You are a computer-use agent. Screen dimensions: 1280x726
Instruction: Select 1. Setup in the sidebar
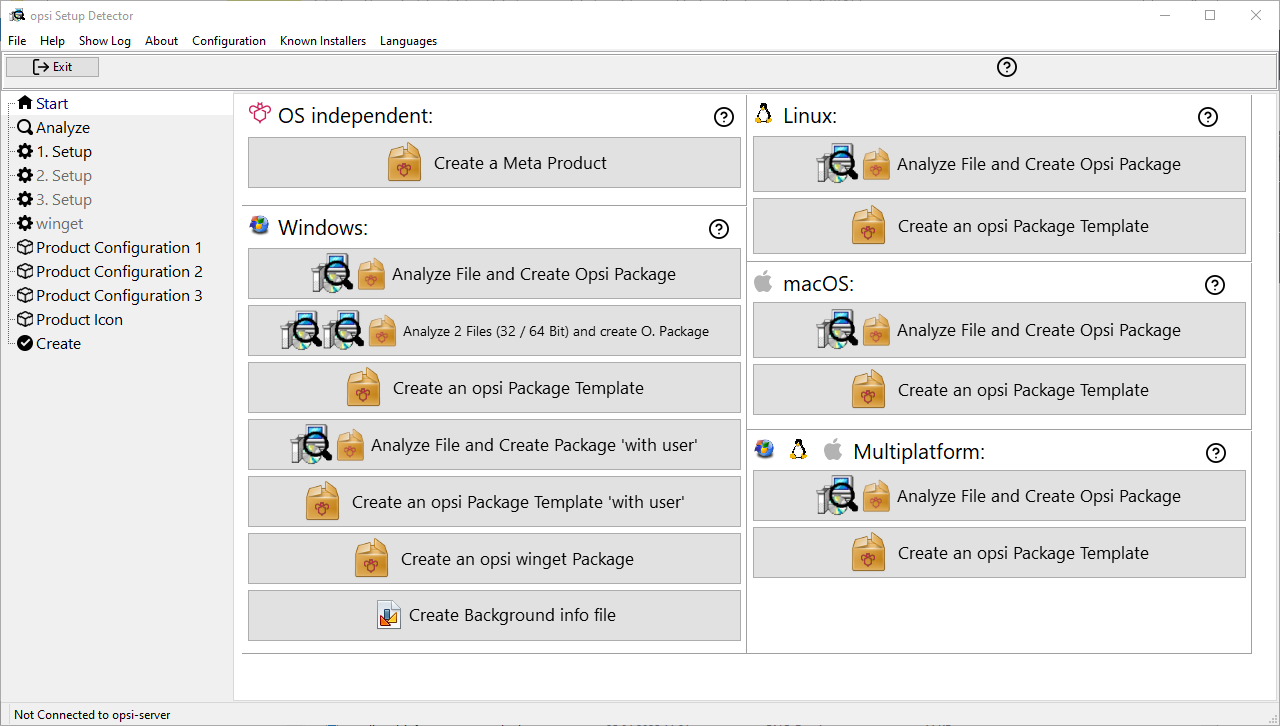click(x=64, y=151)
